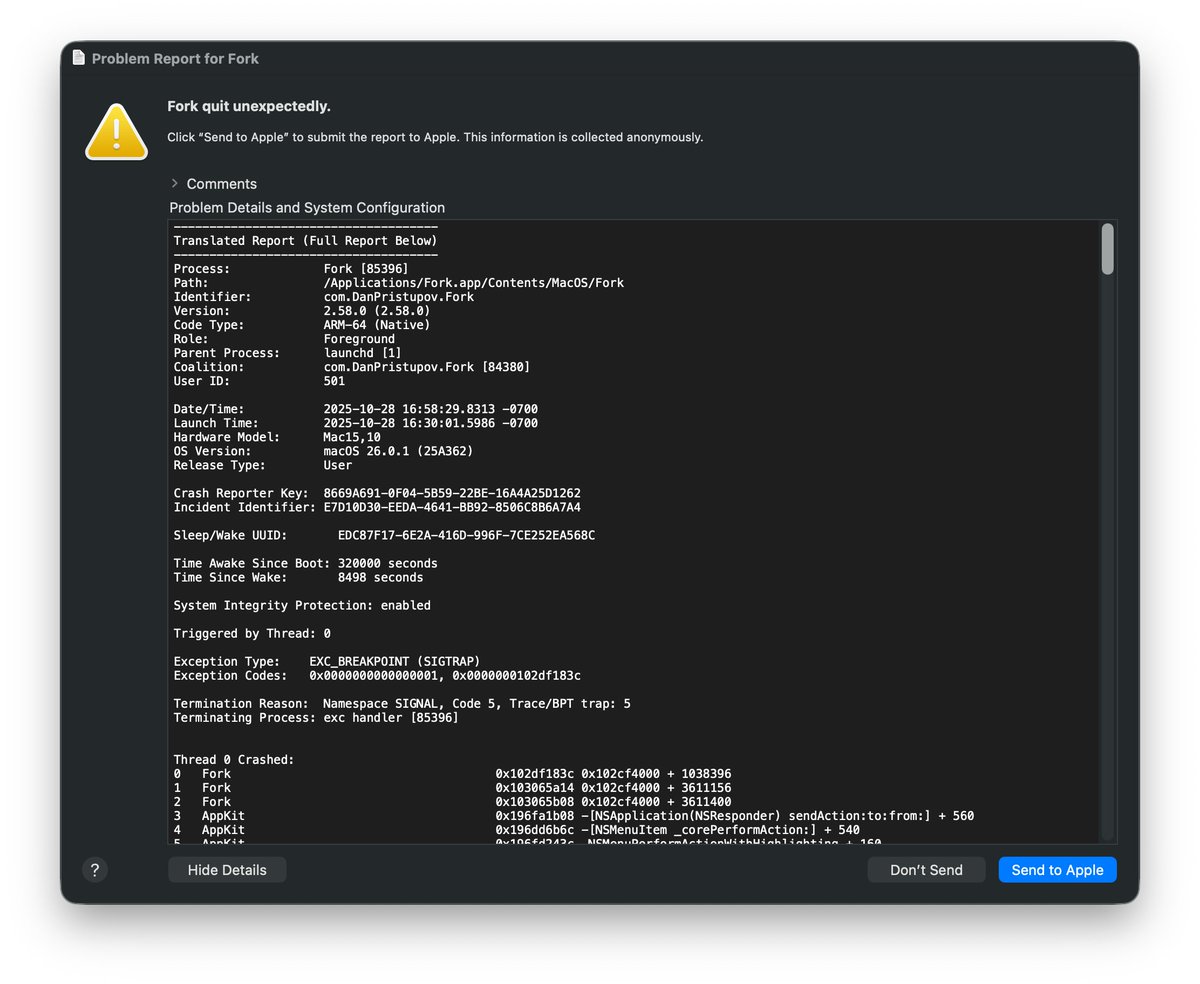
Task: Click the 'Triggered by Thread: 0' line
Action: click(x=252, y=633)
